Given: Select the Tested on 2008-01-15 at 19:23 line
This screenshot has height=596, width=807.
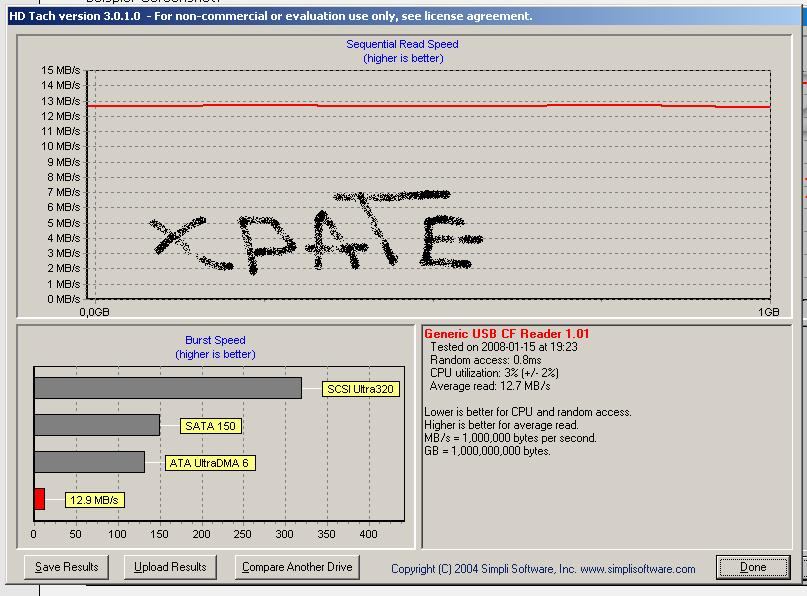Looking at the screenshot, I should pyautogui.click(x=504, y=347).
